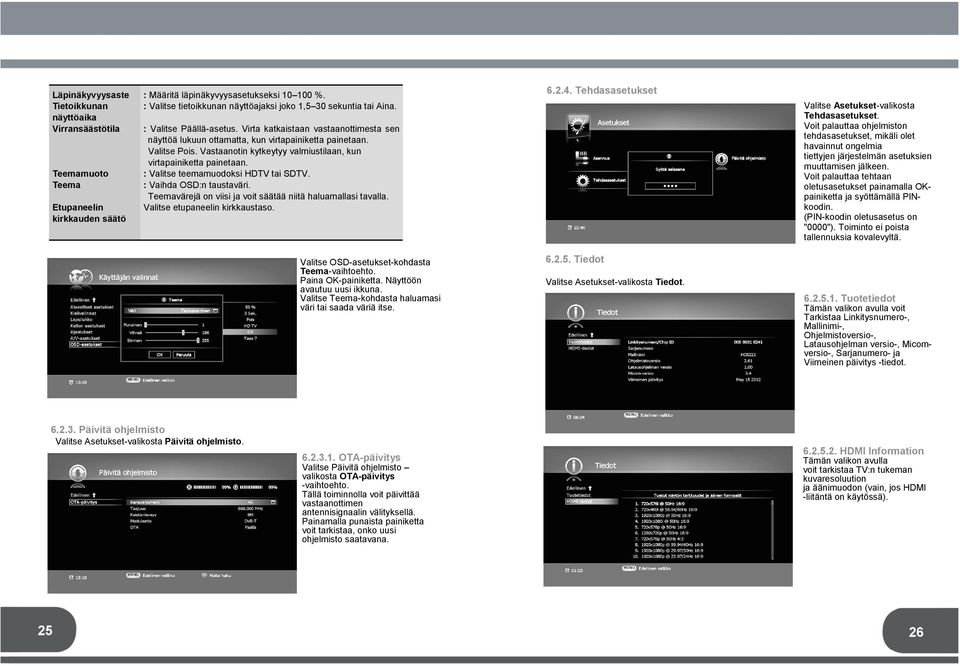Click the Tiedot info icon in HDMI screen

(574, 466)
